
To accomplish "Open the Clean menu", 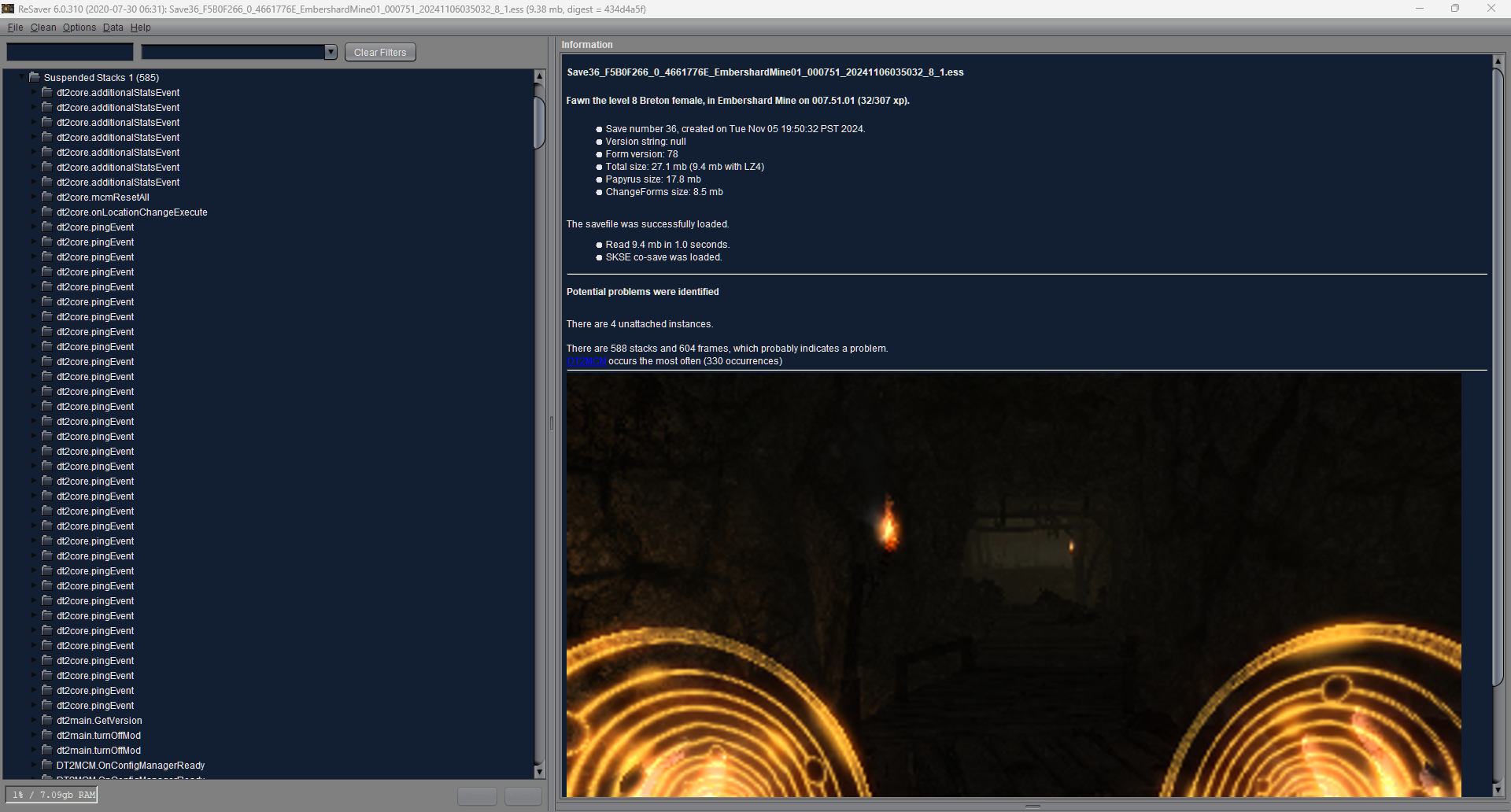I will pyautogui.click(x=42, y=27).
